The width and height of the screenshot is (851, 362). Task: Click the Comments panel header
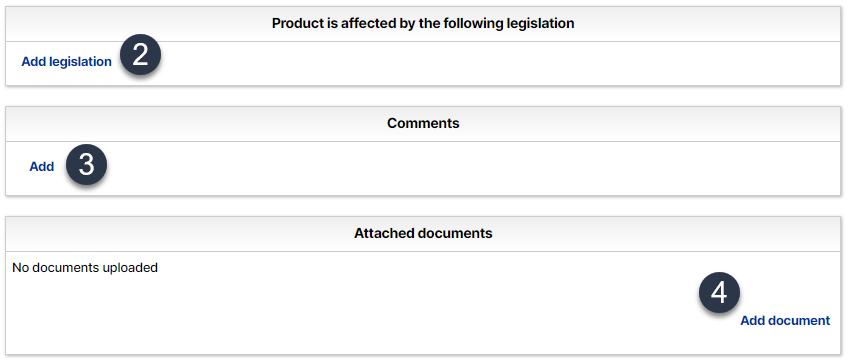(423, 124)
